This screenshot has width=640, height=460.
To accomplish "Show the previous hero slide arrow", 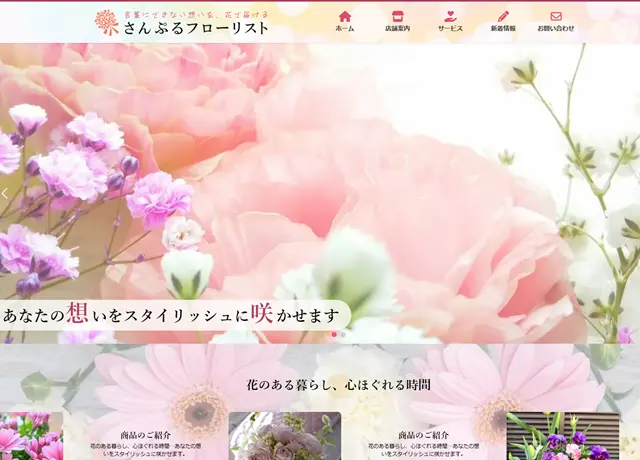I will (4, 193).
